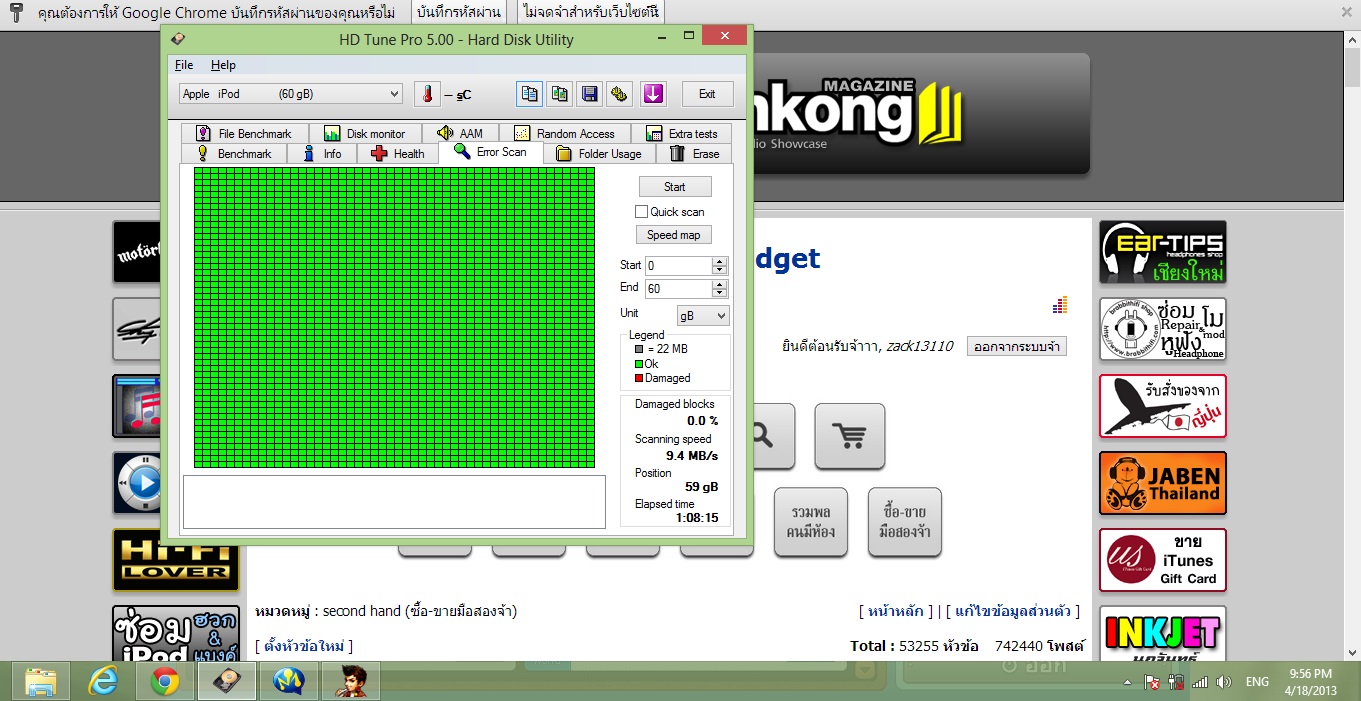Image resolution: width=1361 pixels, height=701 pixels.
Task: Open the Hi-Fi Lover banner
Action: (x=176, y=560)
